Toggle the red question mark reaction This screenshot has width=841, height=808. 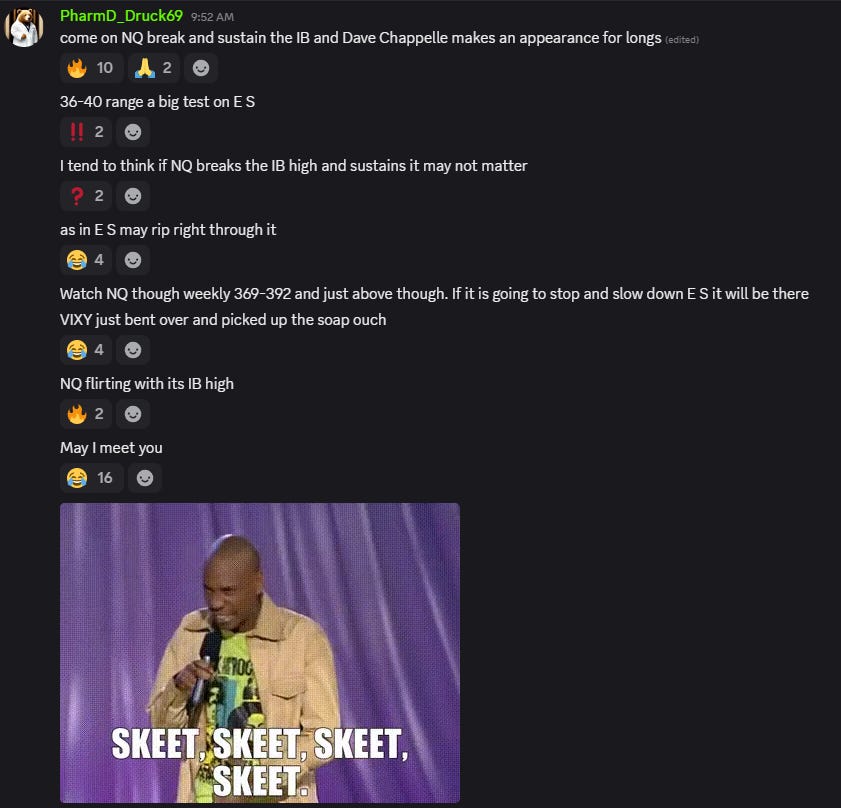[86, 196]
